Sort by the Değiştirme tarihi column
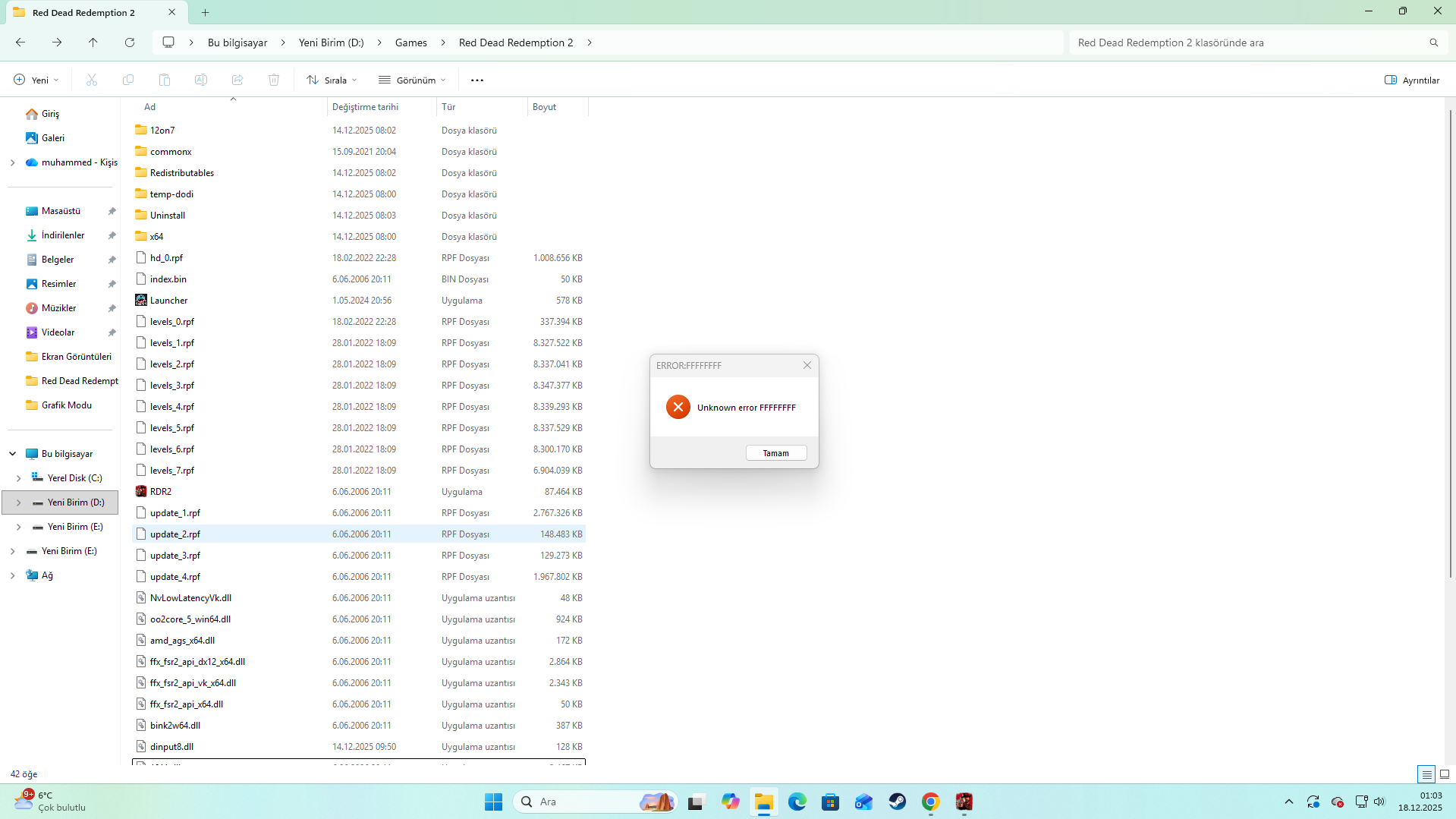Viewport: 1456px width, 819px height. coord(382,107)
